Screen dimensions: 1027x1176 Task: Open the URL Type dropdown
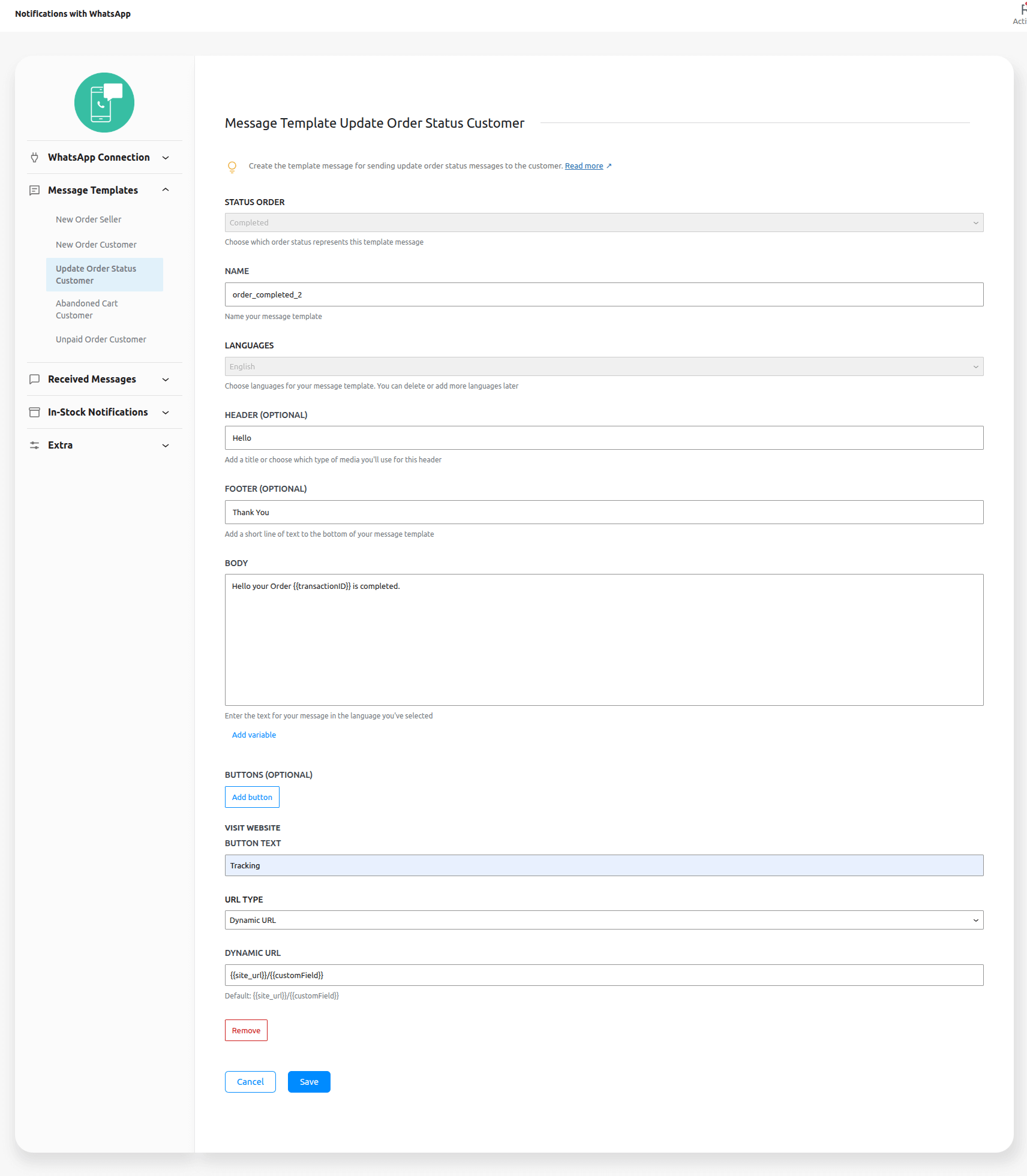point(603,920)
